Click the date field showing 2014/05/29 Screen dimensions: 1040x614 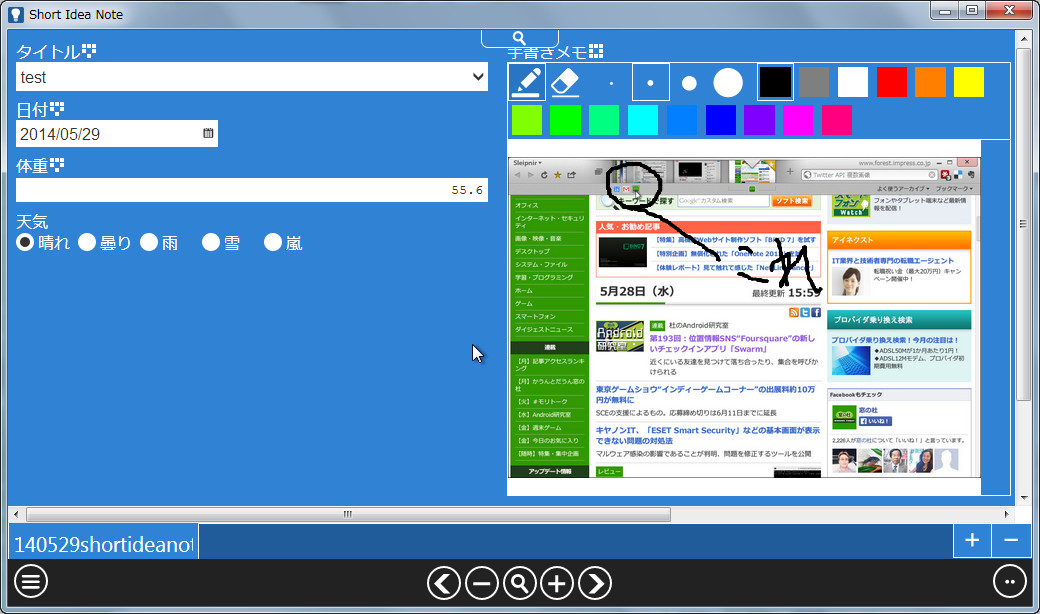point(117,134)
